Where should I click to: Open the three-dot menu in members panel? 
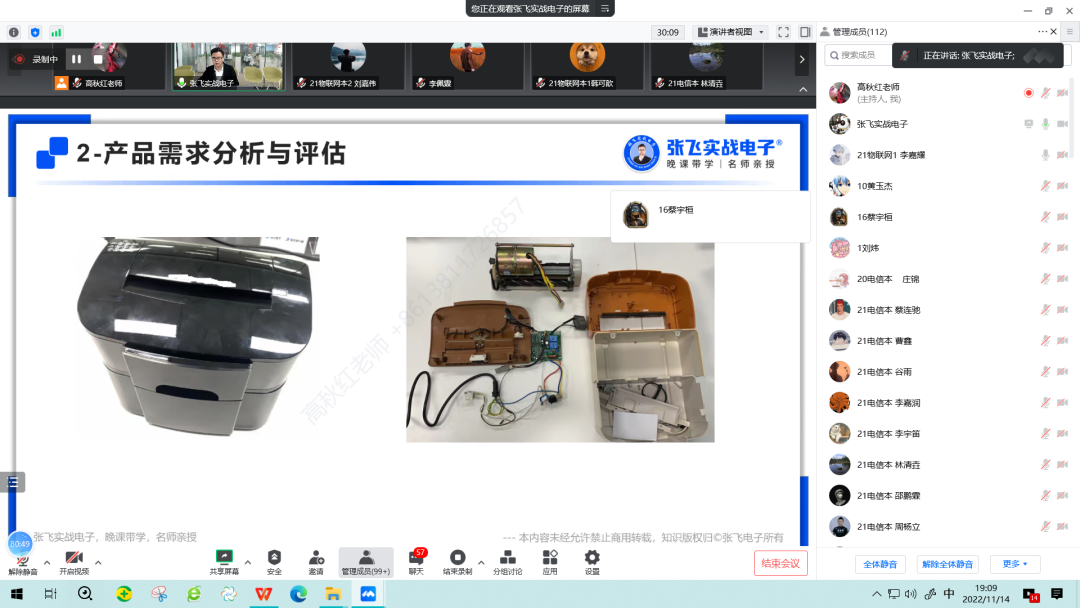pyautogui.click(x=1043, y=32)
